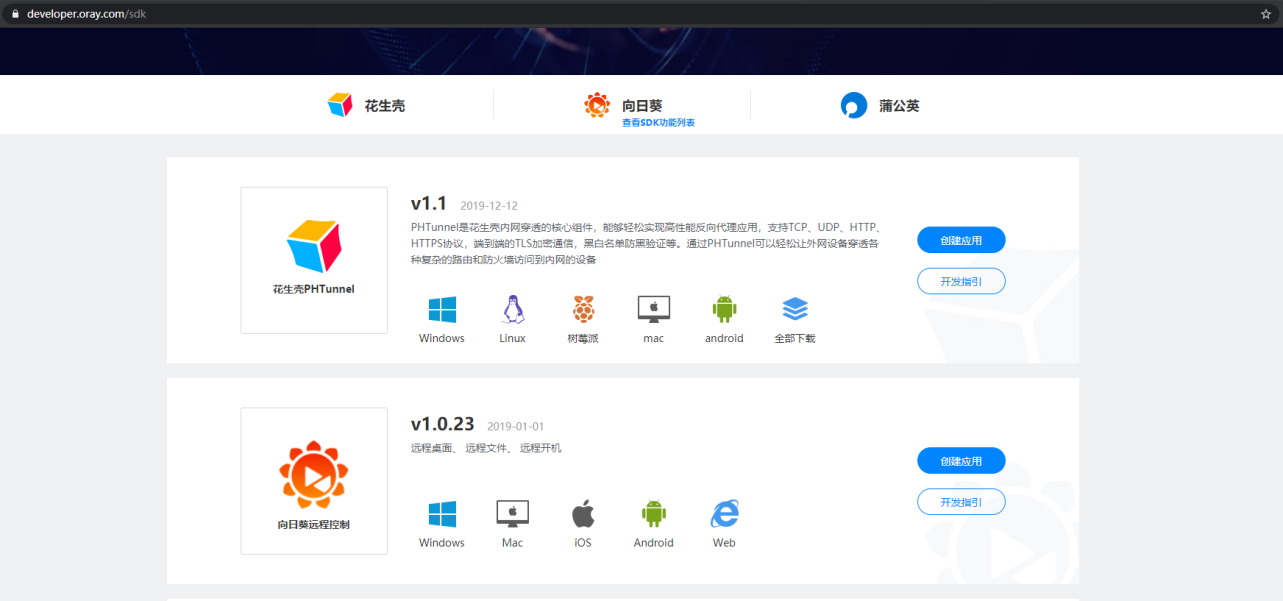This screenshot has width=1283, height=601.
Task: Open 全部下载 all downloads icon
Action: coord(795,310)
